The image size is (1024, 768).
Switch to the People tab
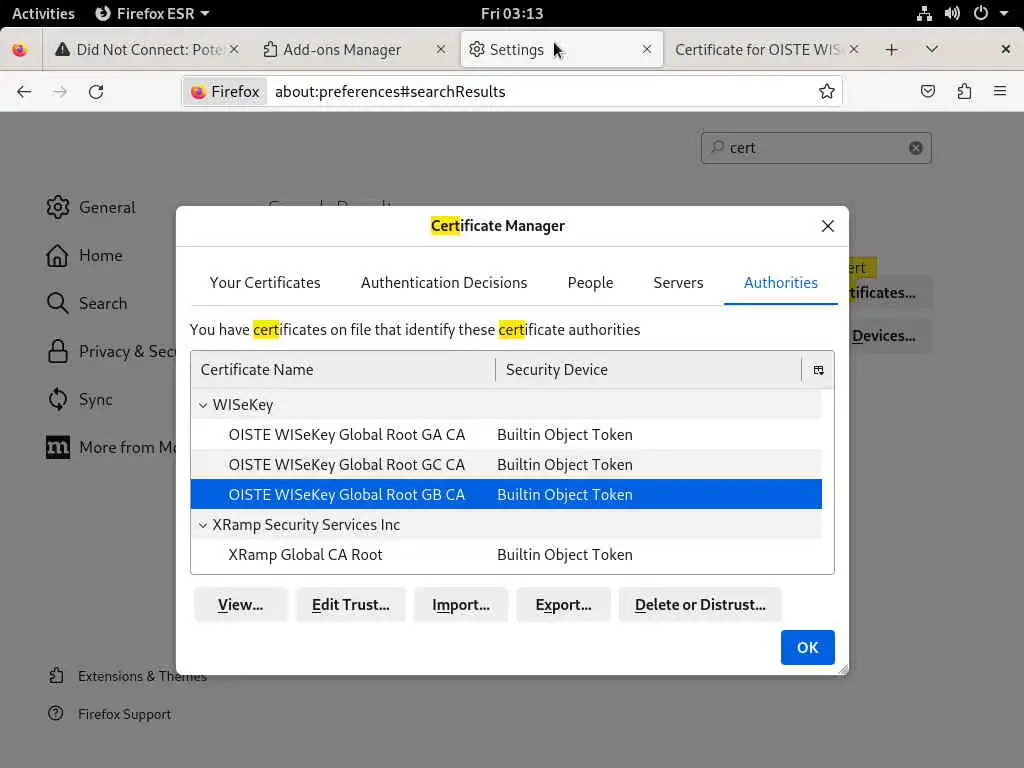coord(590,283)
